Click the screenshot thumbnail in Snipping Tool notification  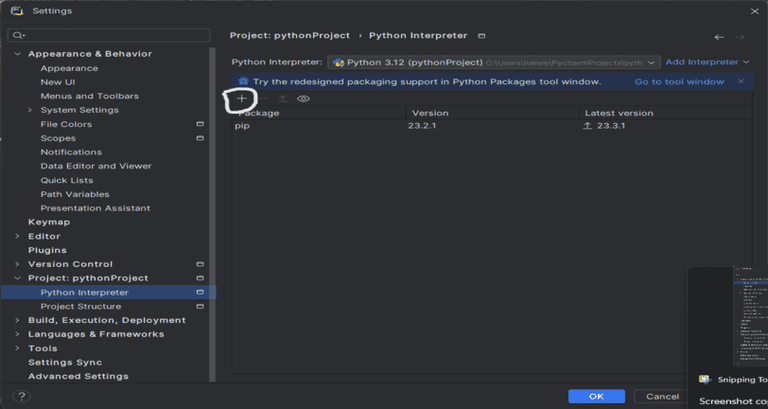pos(749,316)
